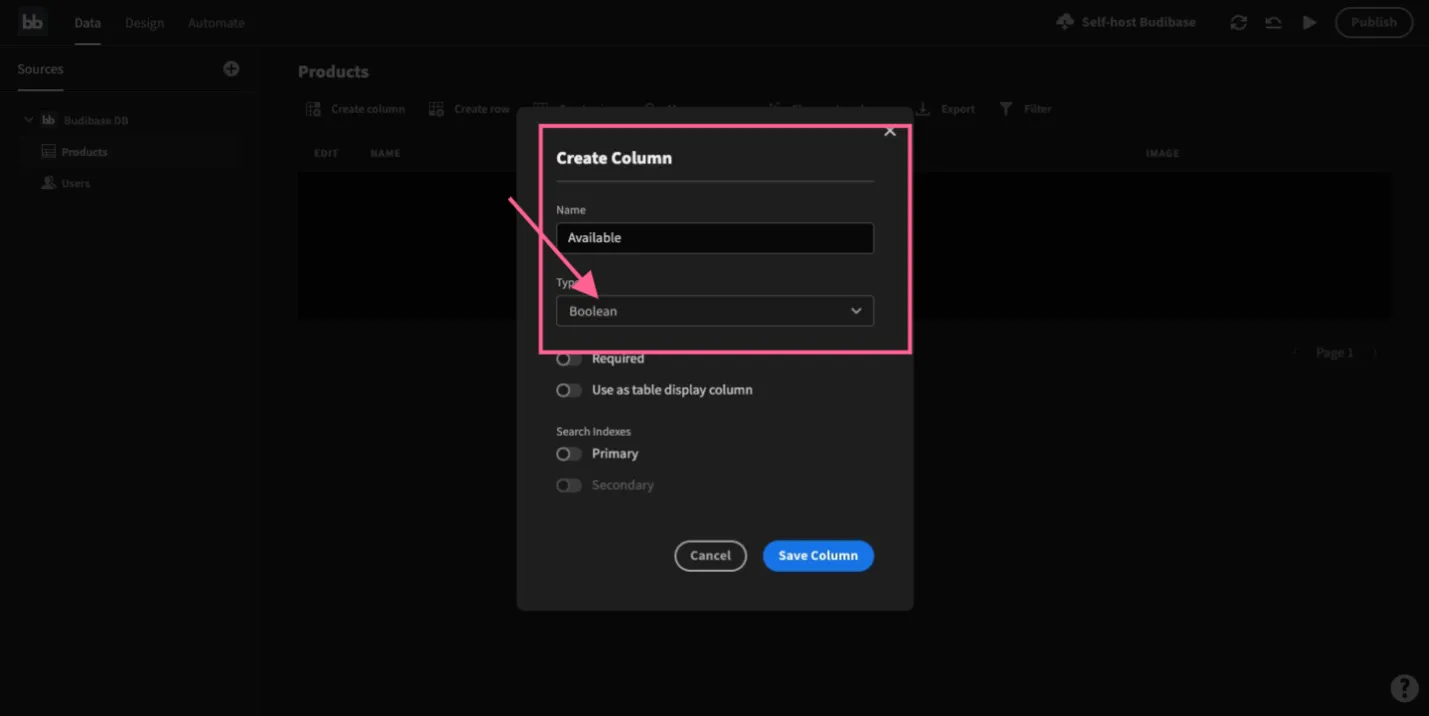Image resolution: width=1429 pixels, height=716 pixels.
Task: Toggle the Secondary search index switch
Action: click(x=569, y=486)
